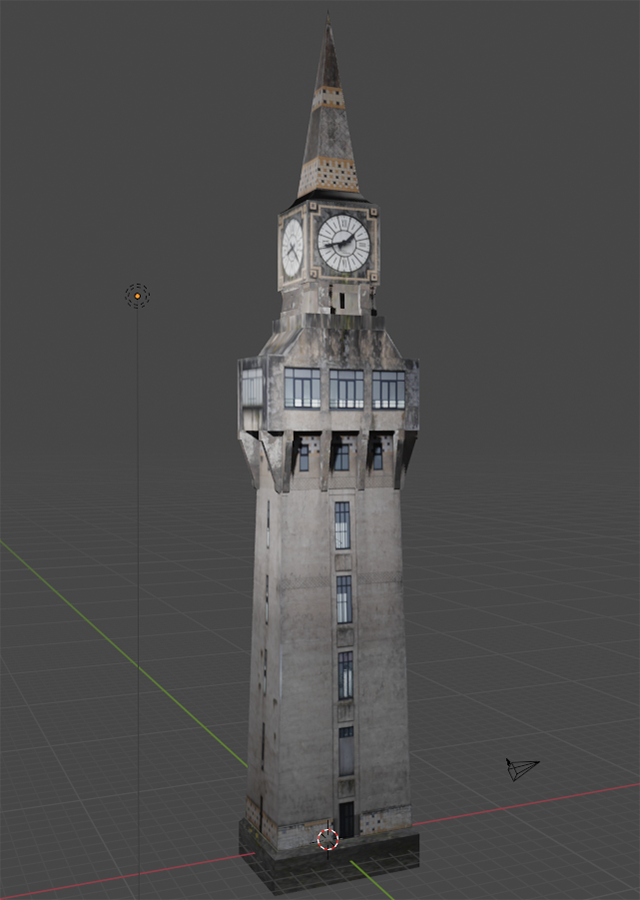The image size is (640, 900).
Task: Select the camera object in viewport
Action: click(x=521, y=769)
